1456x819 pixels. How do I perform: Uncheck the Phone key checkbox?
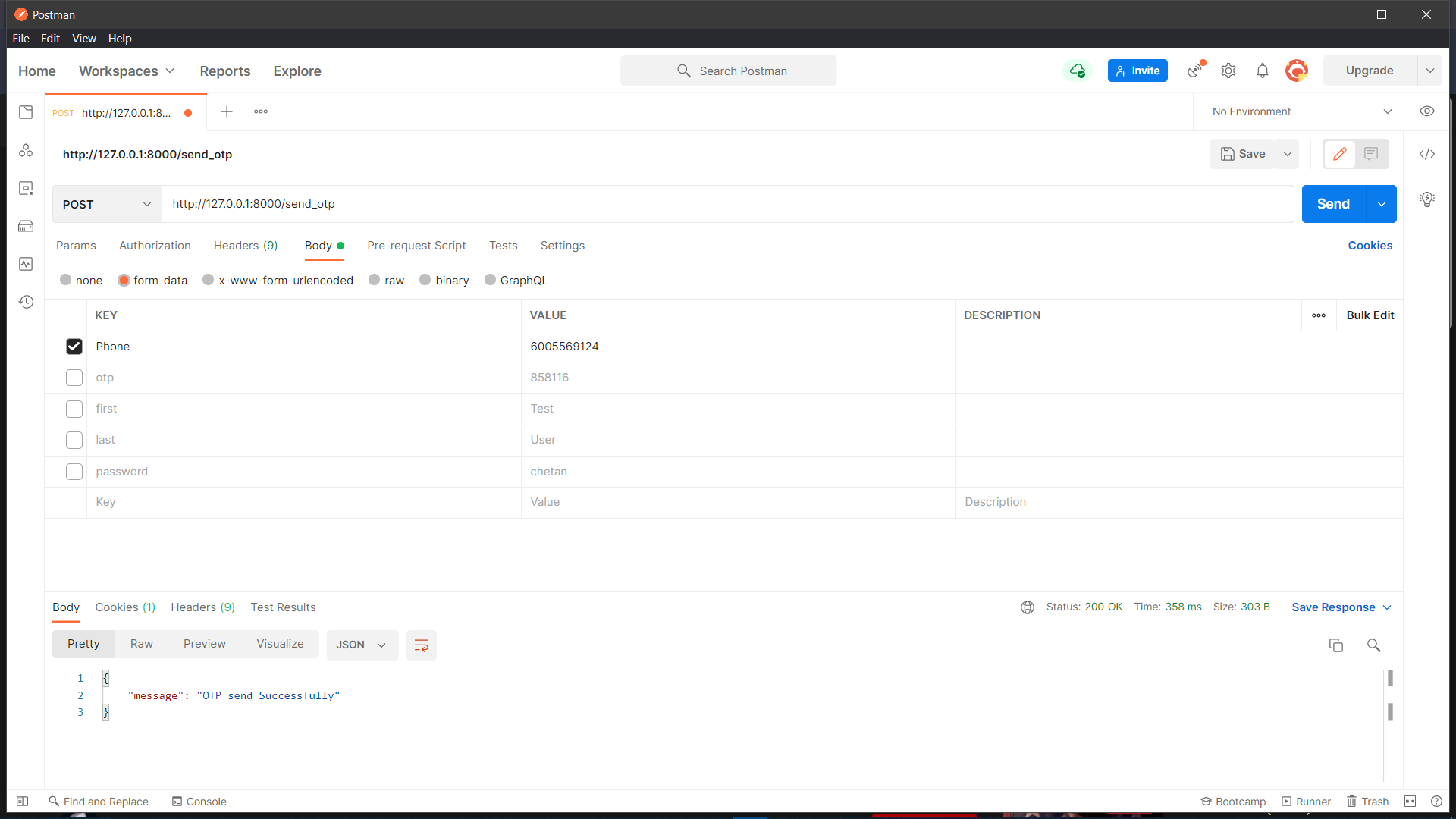[x=74, y=347]
